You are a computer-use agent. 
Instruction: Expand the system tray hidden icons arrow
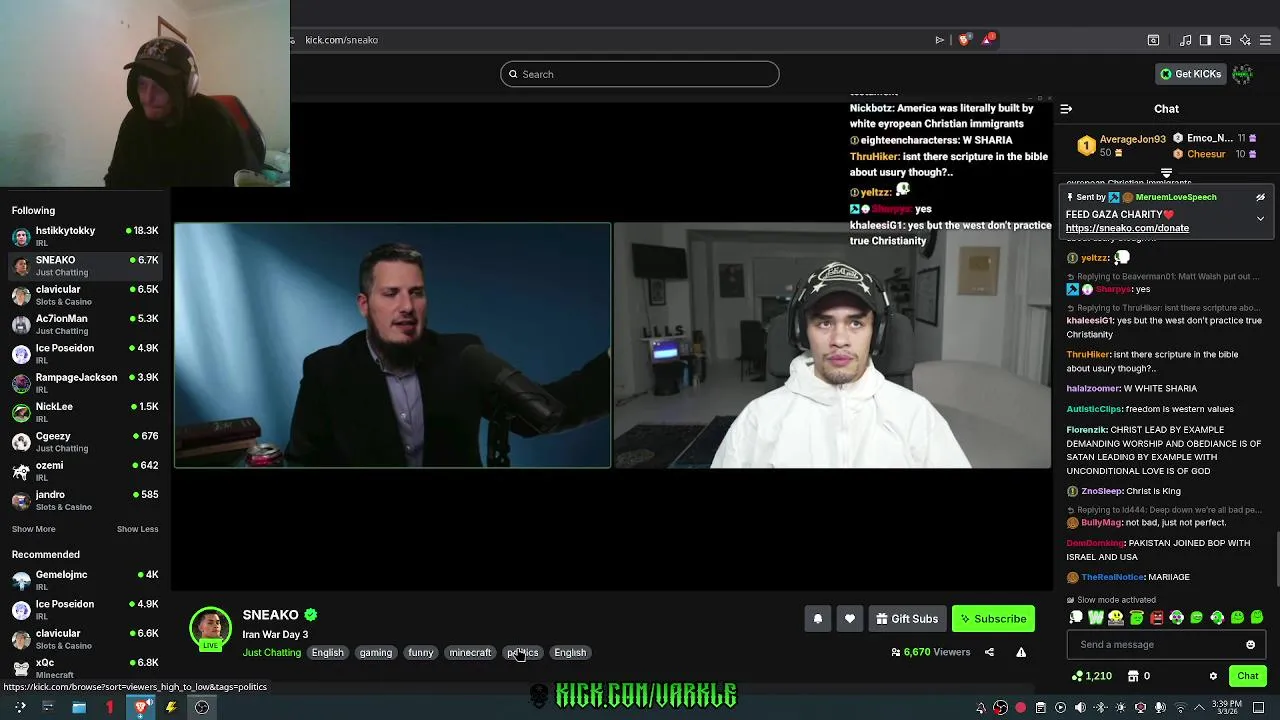coord(1199,708)
